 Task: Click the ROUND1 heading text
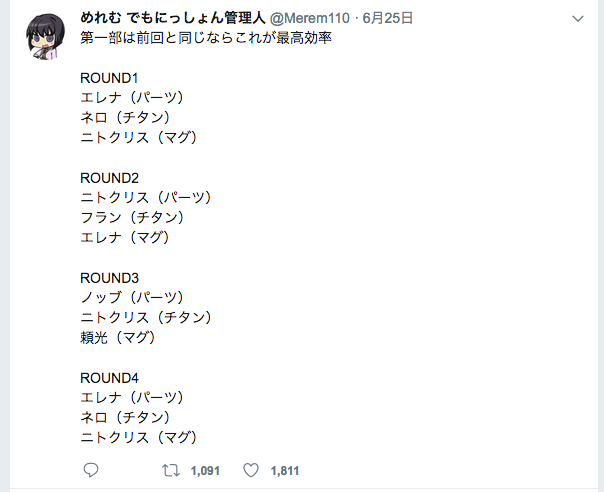coord(110,77)
